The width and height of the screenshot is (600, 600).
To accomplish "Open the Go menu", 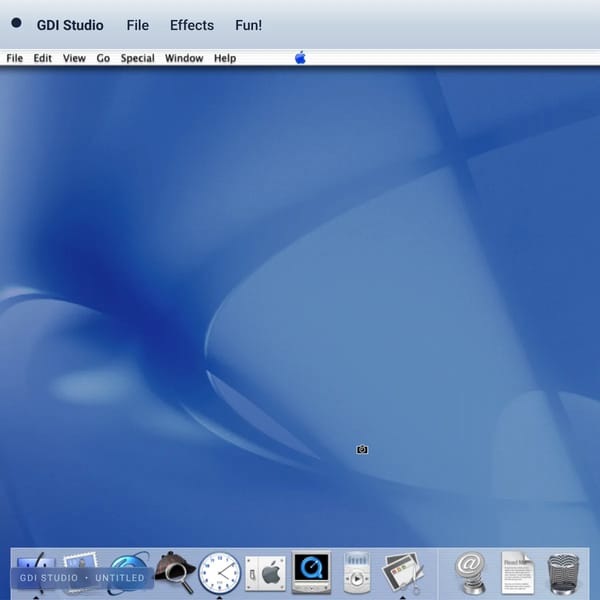I will pyautogui.click(x=103, y=58).
